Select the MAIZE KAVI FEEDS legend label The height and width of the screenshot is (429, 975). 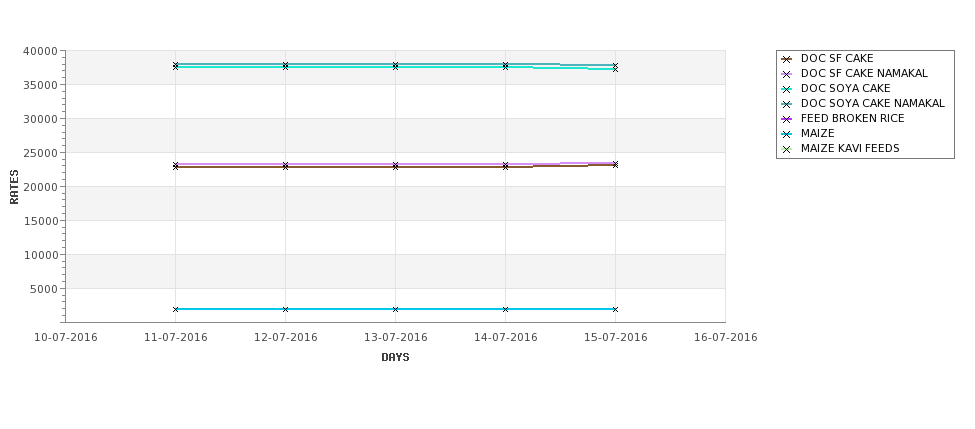[x=850, y=149]
